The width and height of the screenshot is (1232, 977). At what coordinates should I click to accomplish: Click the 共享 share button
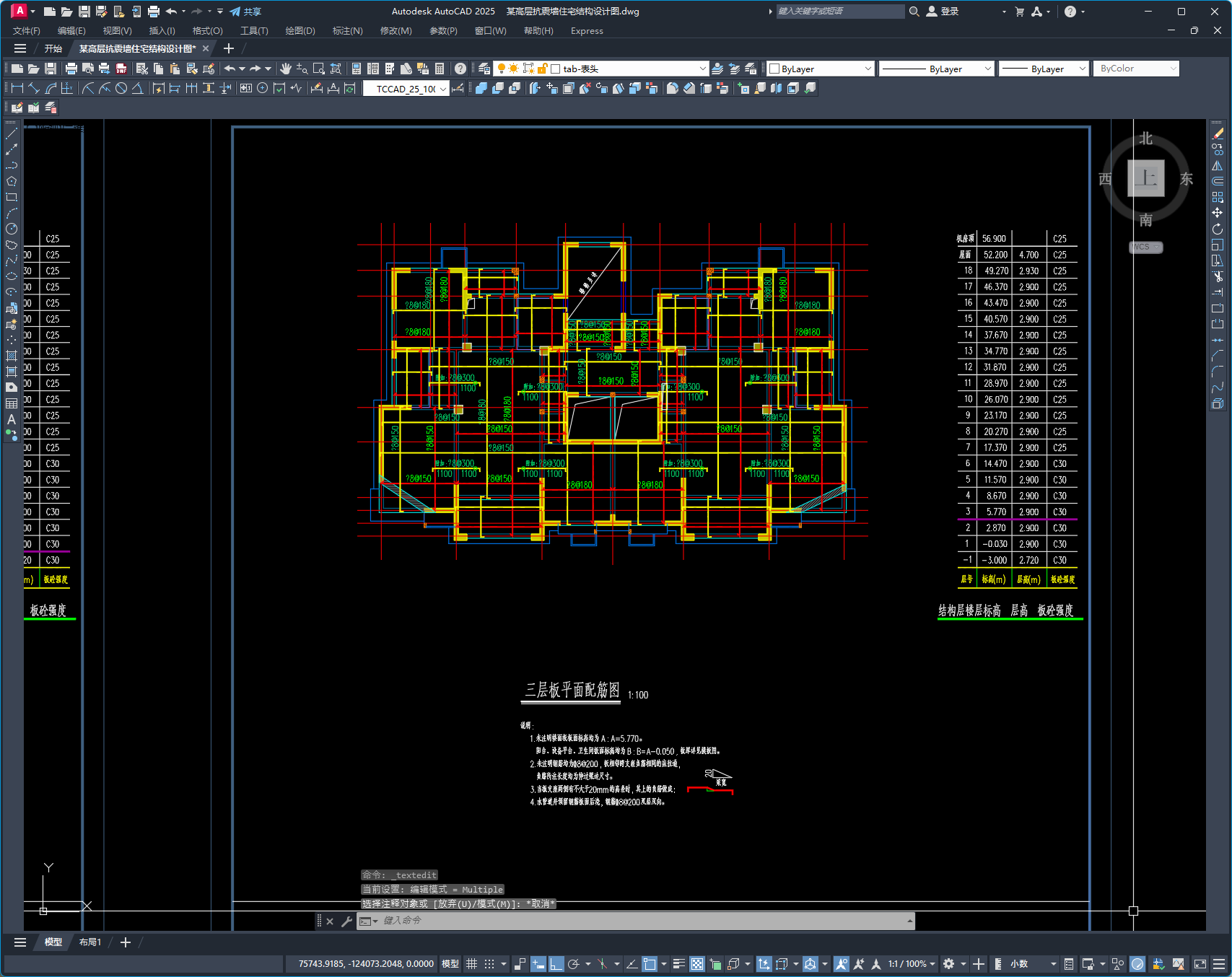[245, 12]
